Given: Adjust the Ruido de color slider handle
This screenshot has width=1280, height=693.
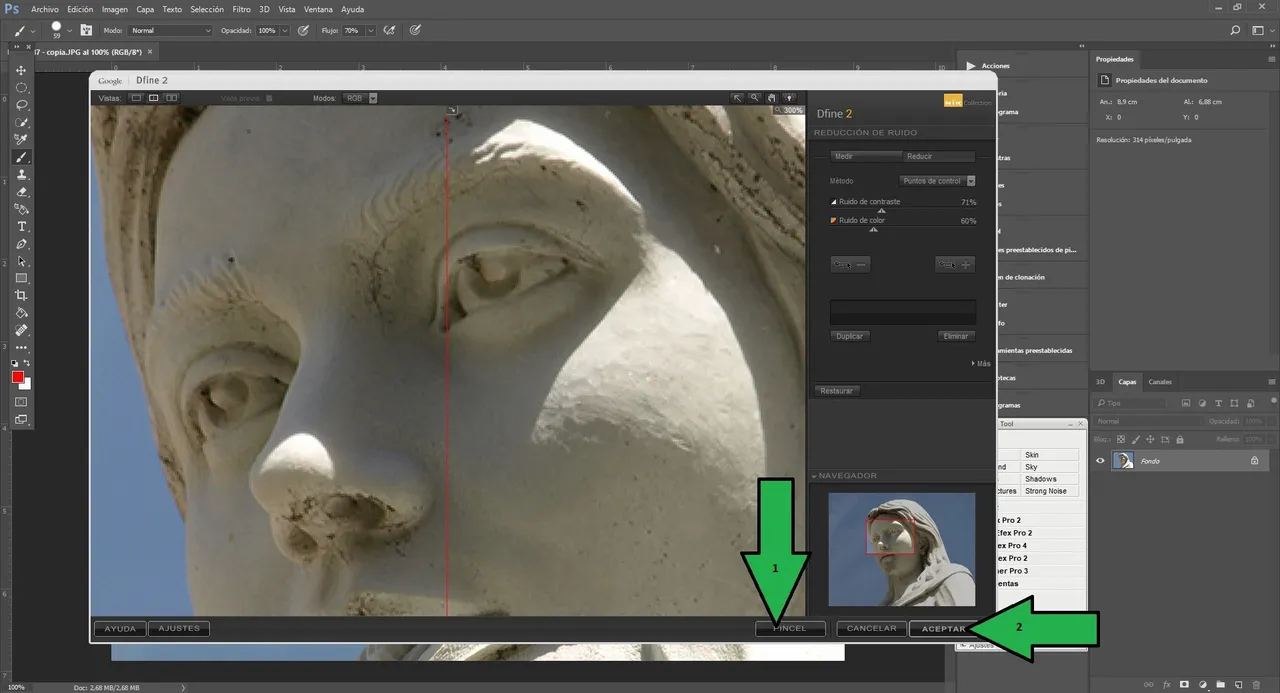Looking at the screenshot, I should pos(873,229).
